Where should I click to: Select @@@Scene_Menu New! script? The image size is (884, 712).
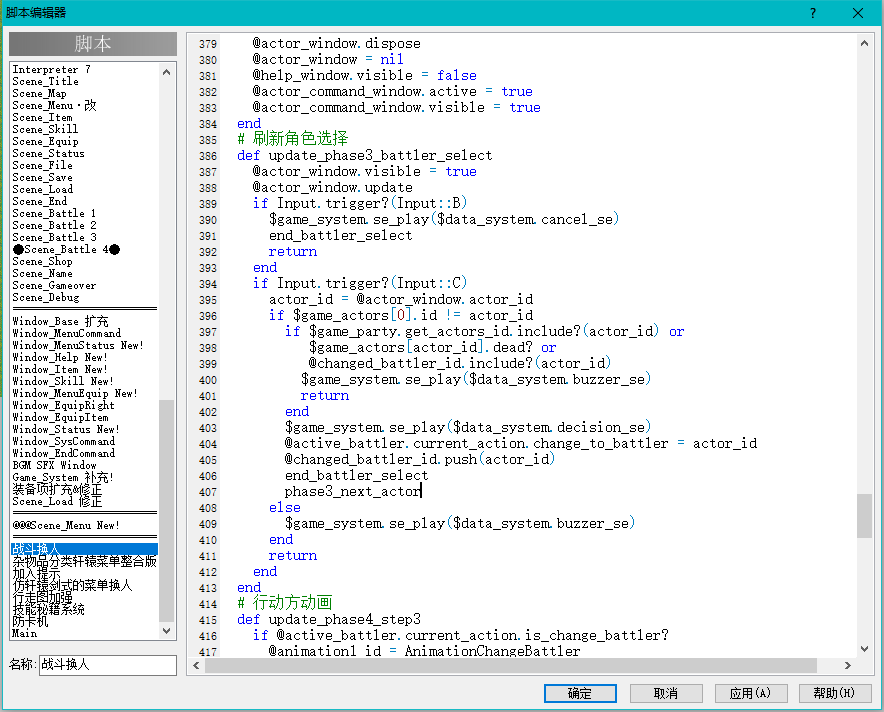(66, 525)
